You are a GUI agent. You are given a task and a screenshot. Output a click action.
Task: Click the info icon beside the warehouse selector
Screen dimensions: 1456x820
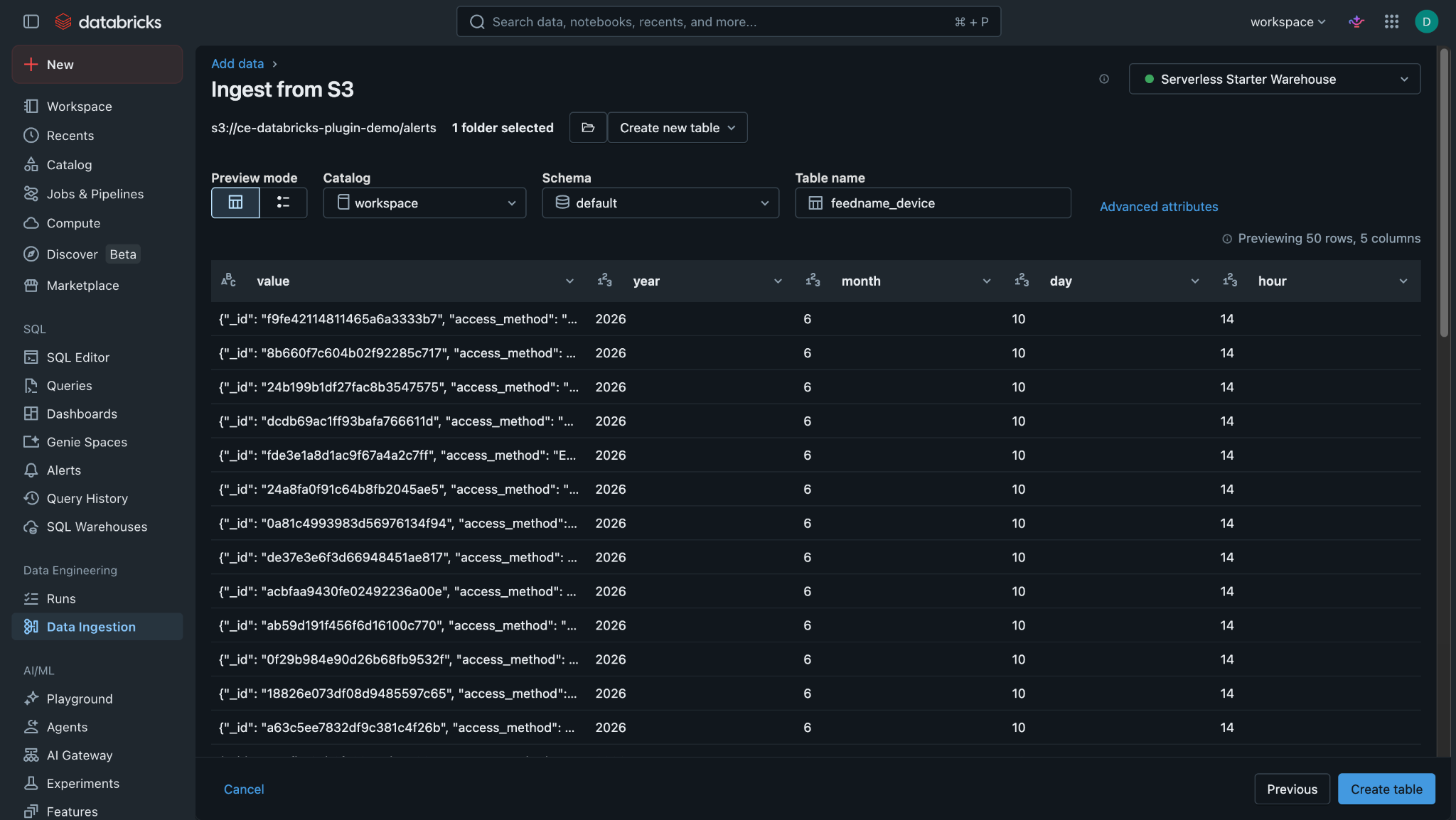pyautogui.click(x=1104, y=79)
